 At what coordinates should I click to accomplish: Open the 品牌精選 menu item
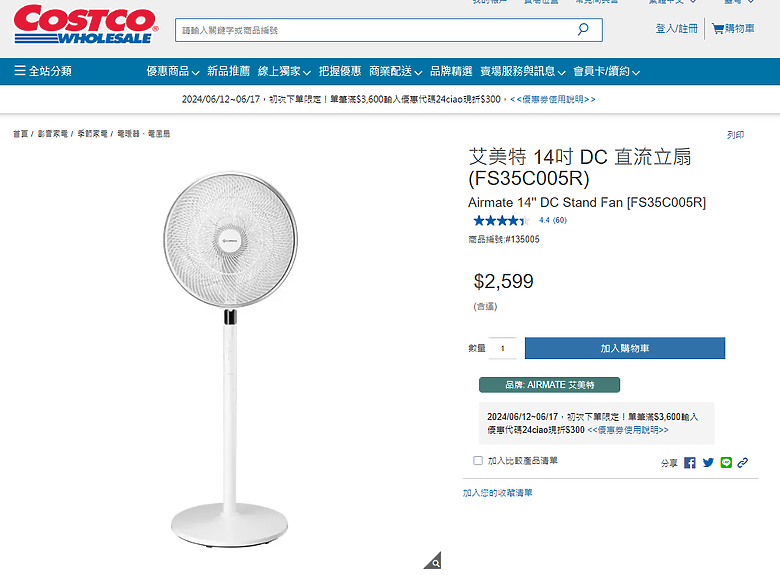tap(451, 71)
